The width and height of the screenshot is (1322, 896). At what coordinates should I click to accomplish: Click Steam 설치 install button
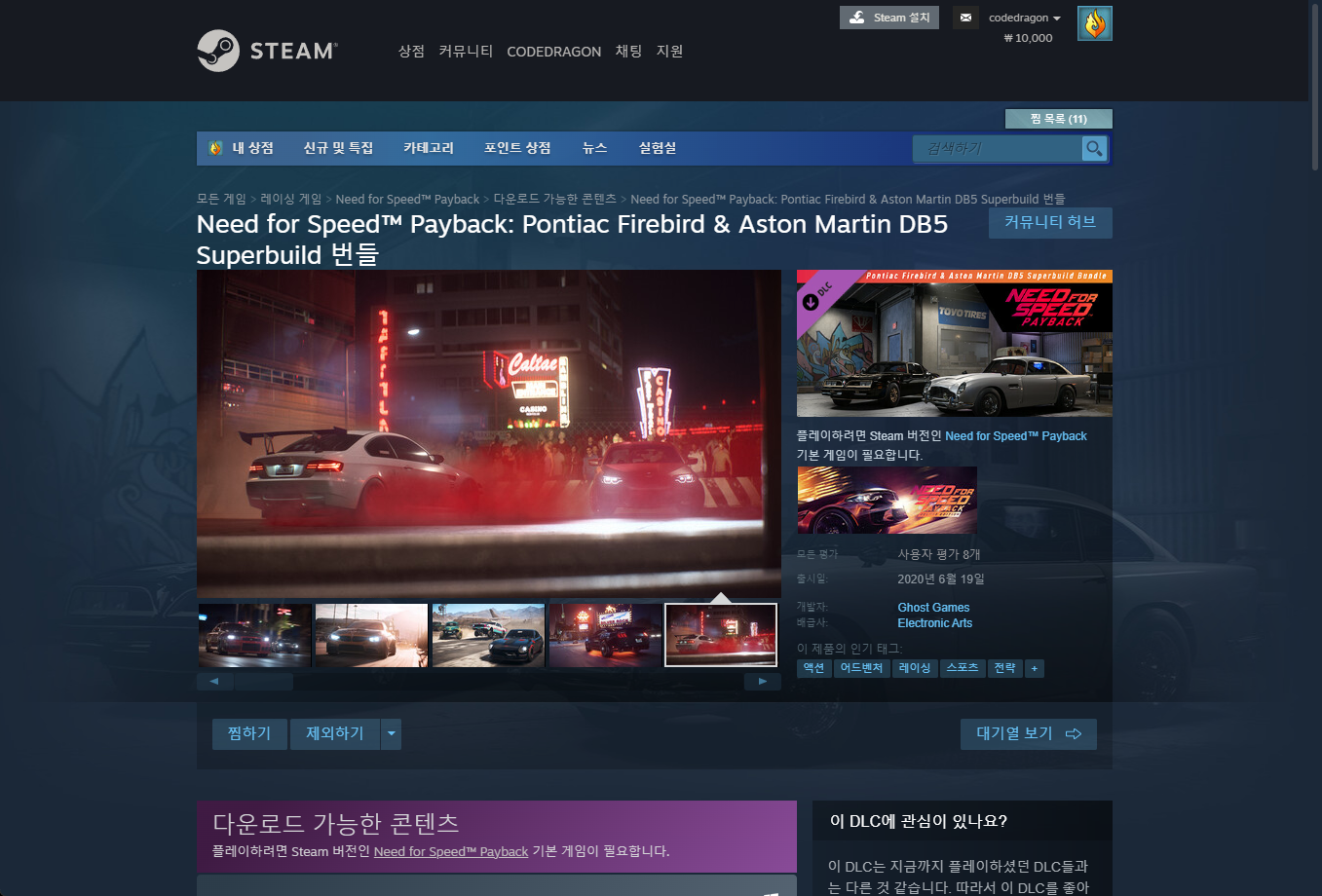[889, 18]
